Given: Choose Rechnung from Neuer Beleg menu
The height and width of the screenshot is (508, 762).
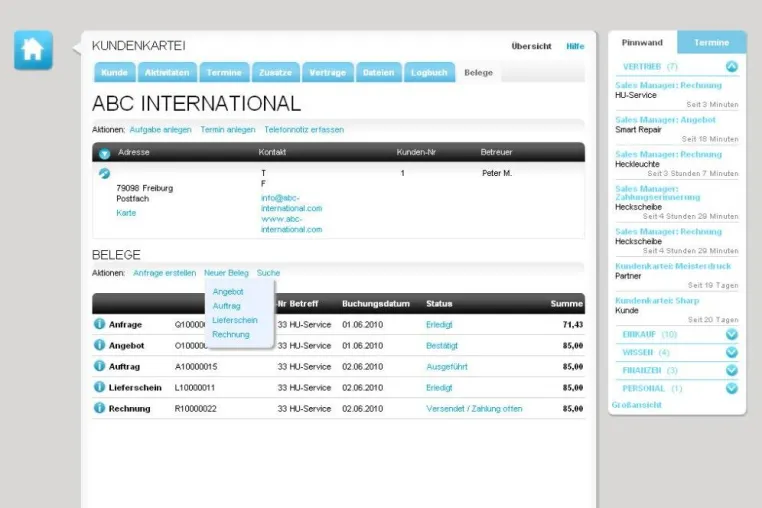Looking at the screenshot, I should (231, 334).
